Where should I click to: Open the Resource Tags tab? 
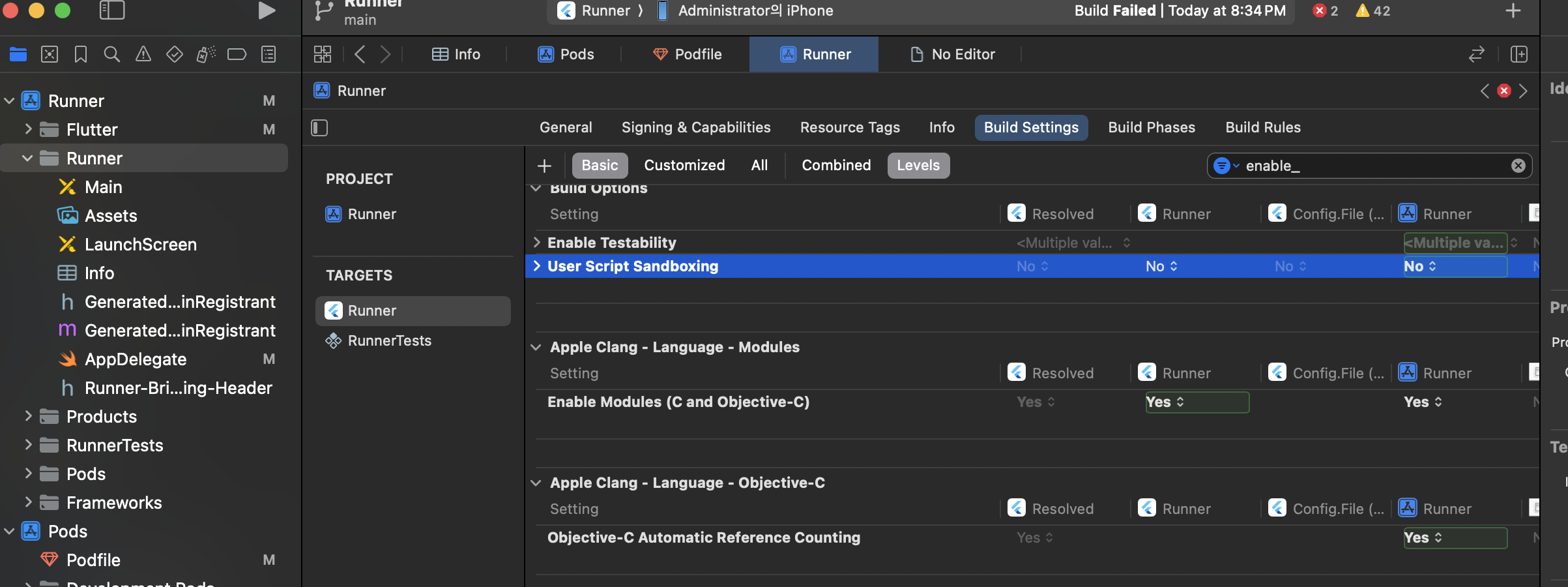[x=850, y=127]
